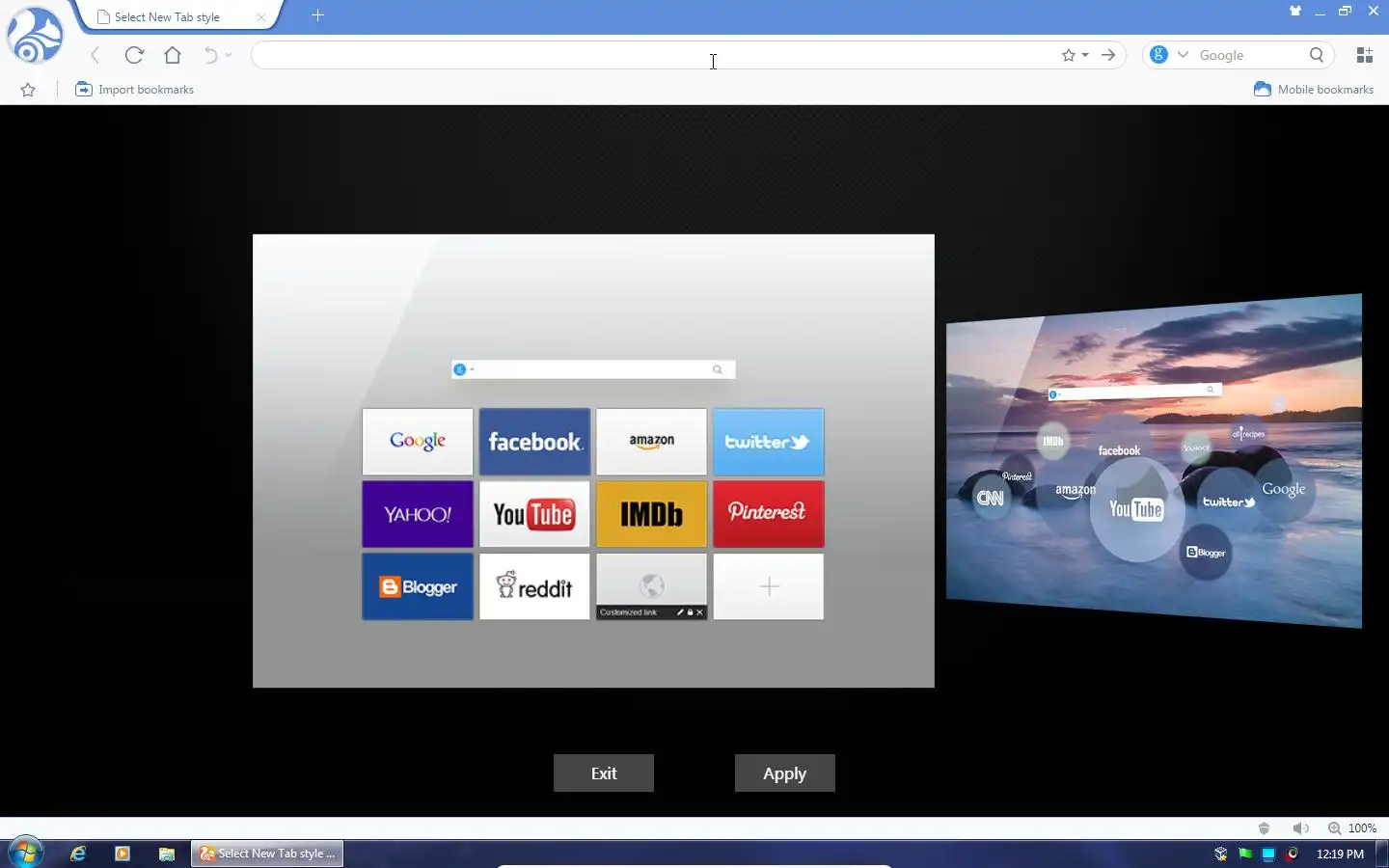The height and width of the screenshot is (868, 1389).
Task: Click the YouTube tile in grid preview
Action: click(x=534, y=514)
